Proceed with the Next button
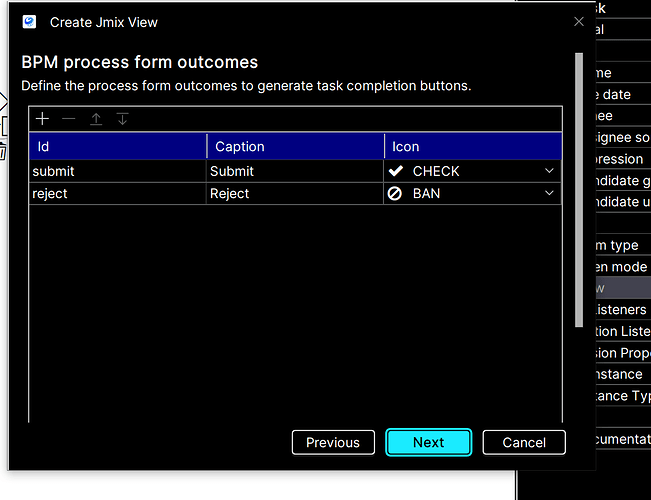651x500 pixels. 428,442
